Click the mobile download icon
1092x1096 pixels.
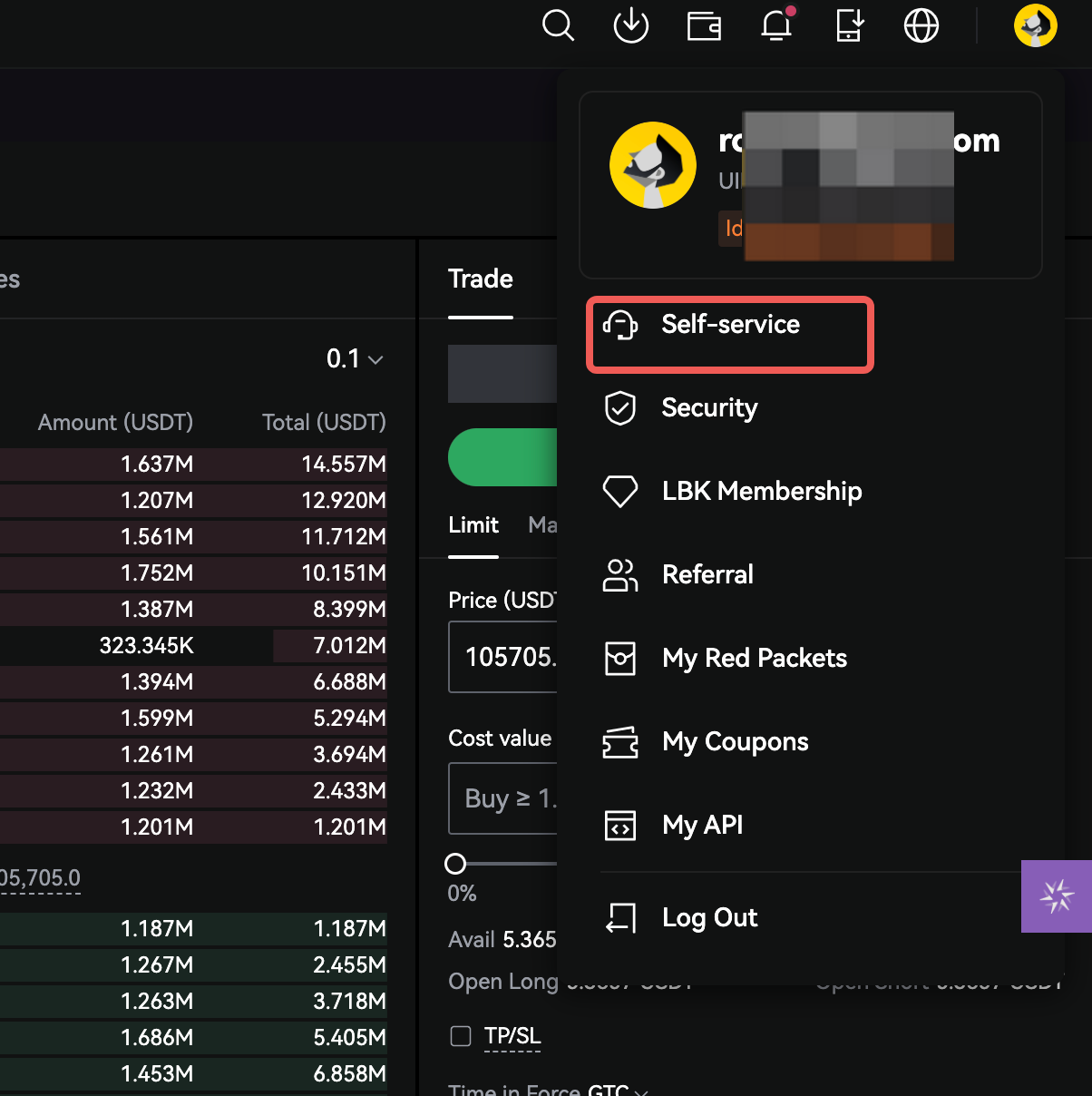849,25
